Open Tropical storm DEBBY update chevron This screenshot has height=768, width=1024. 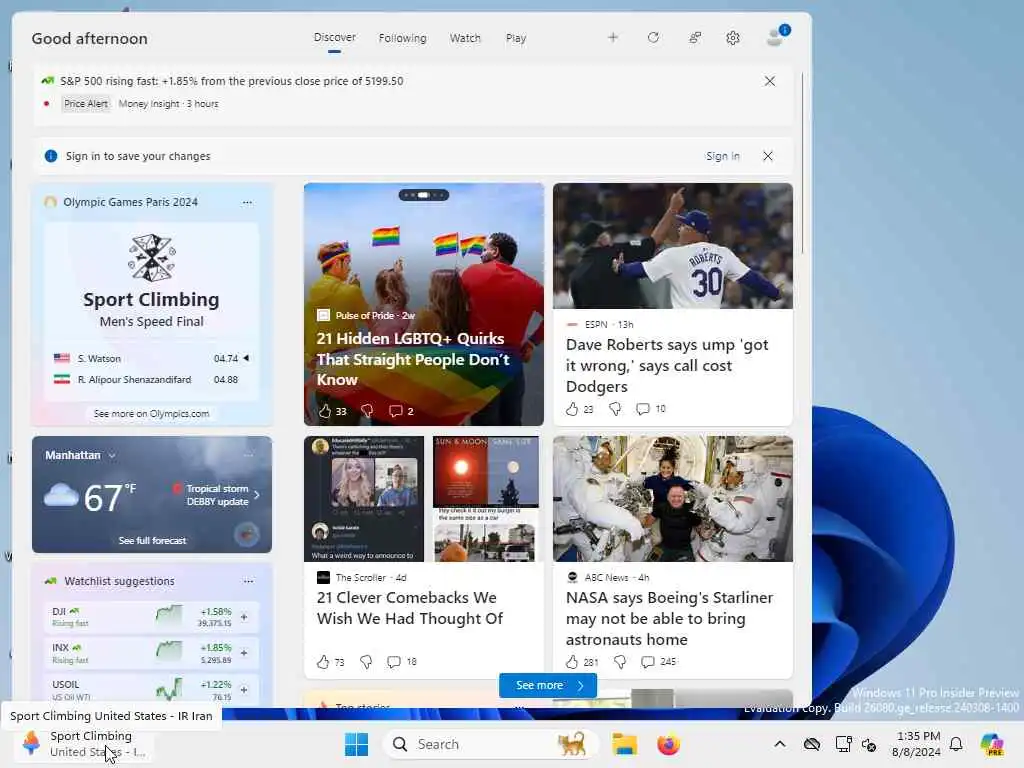click(x=257, y=495)
